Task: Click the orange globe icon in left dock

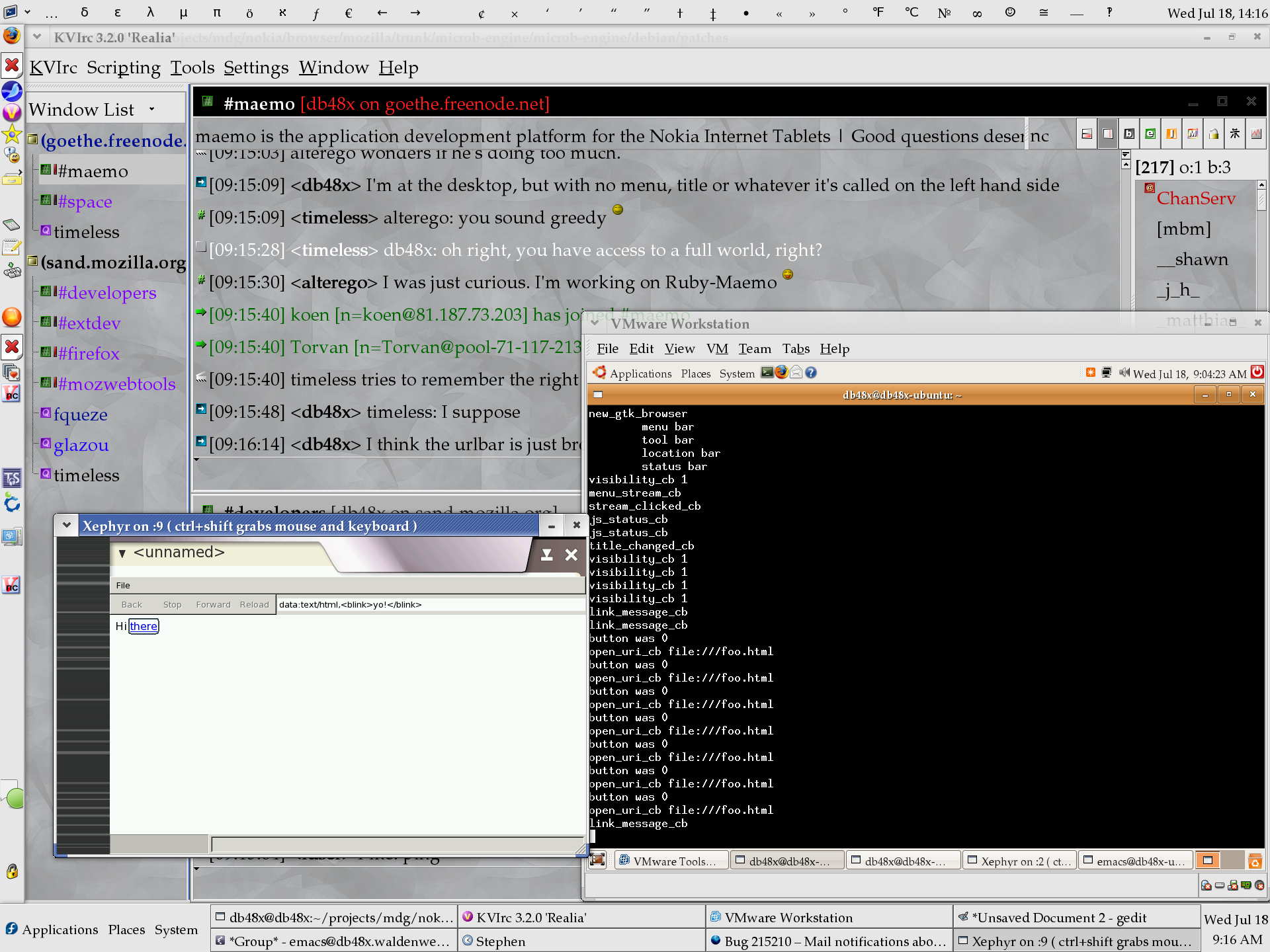Action: point(12,317)
